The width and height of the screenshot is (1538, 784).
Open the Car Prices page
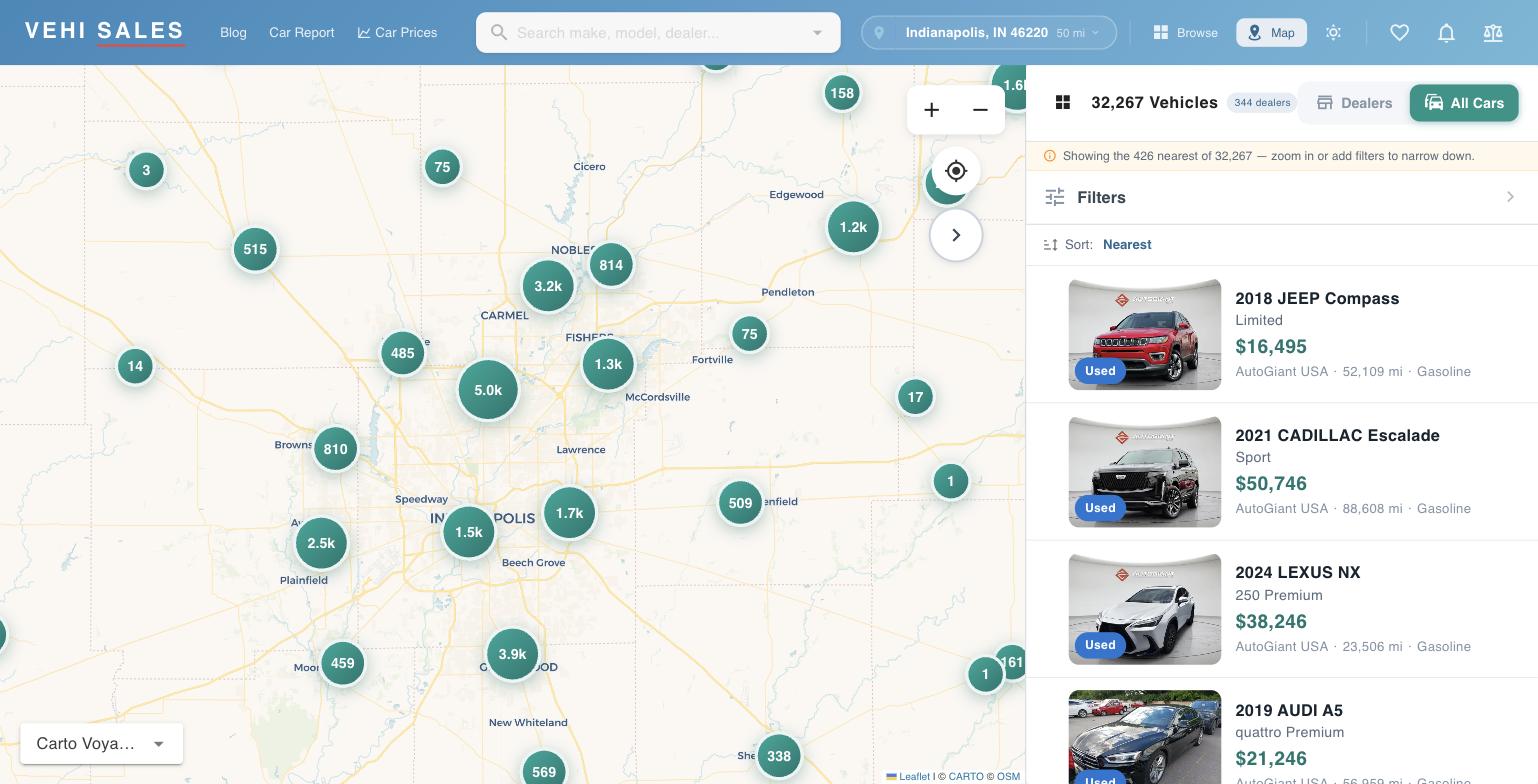[x=397, y=33]
